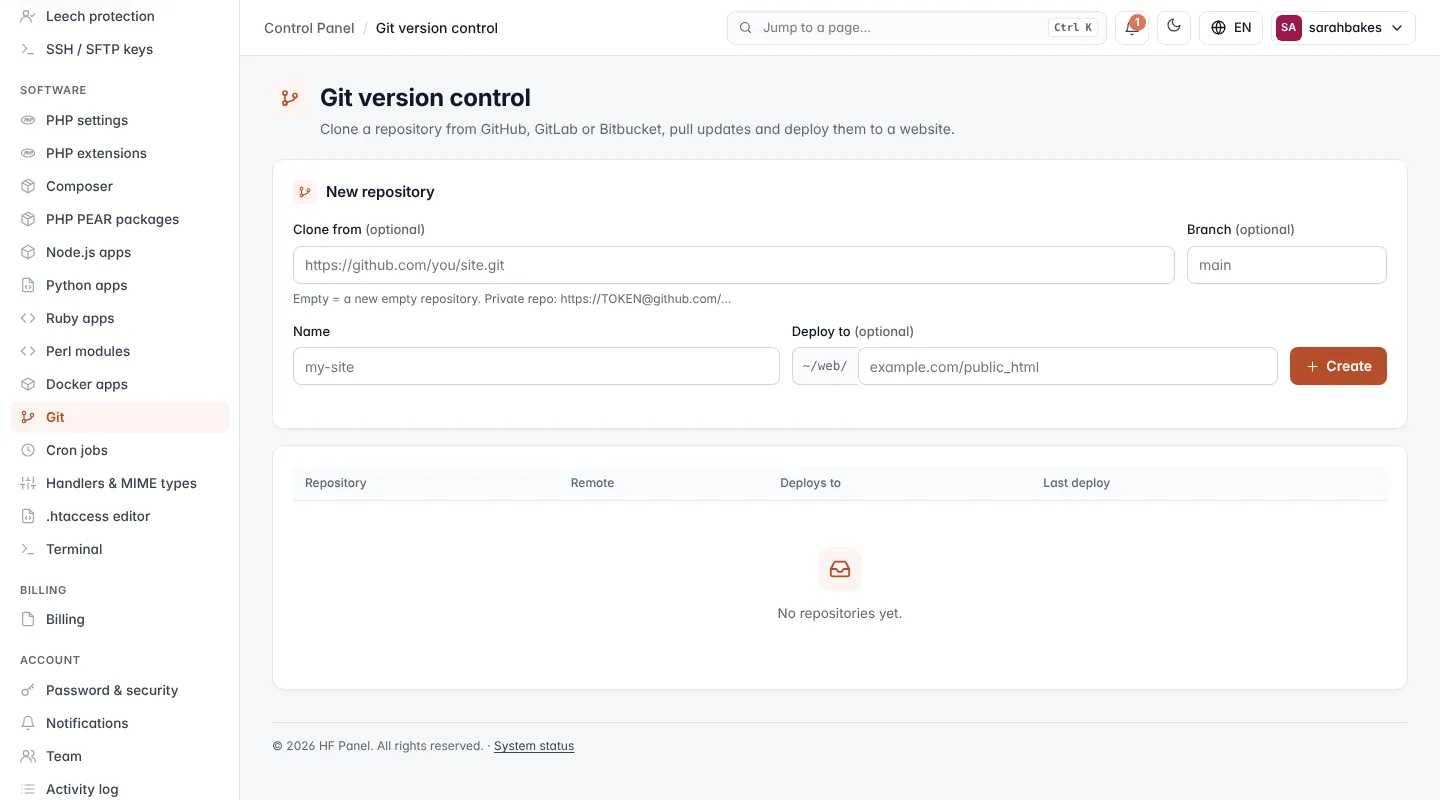Click the Ruby apps code icon
This screenshot has width=1440, height=800.
pos(28,318)
